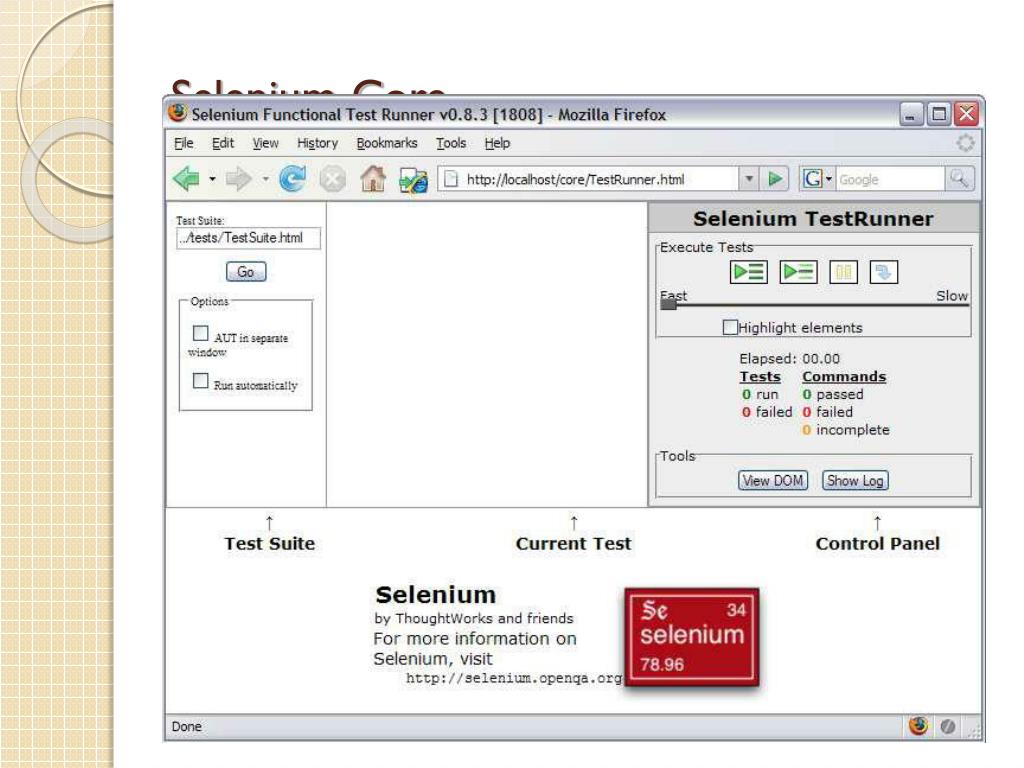This screenshot has height=768, width=1024.
Task: Open the Bookmarks menu
Action: (x=387, y=143)
